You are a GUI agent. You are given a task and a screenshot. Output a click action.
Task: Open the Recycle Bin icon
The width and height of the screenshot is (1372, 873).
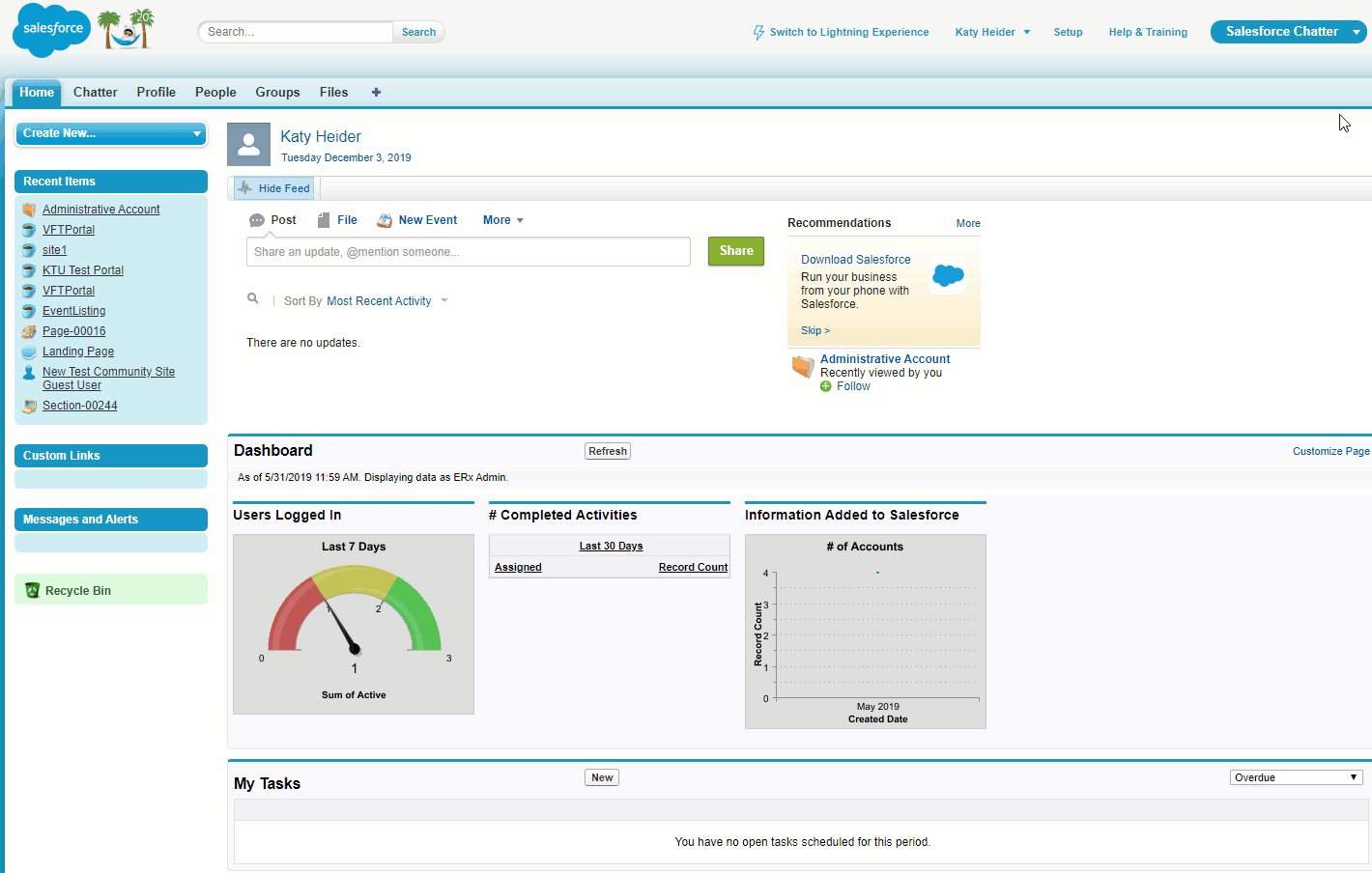click(x=32, y=591)
